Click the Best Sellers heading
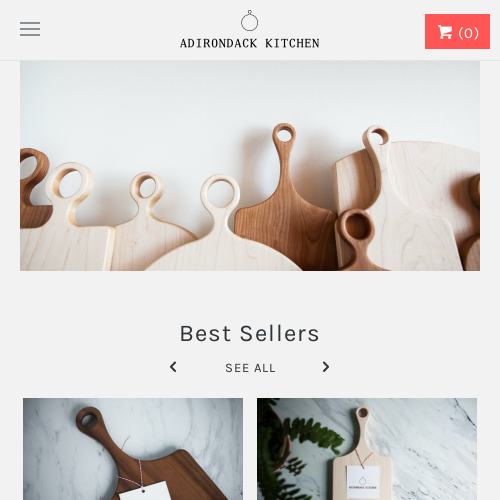This screenshot has height=500, width=500. click(250, 334)
